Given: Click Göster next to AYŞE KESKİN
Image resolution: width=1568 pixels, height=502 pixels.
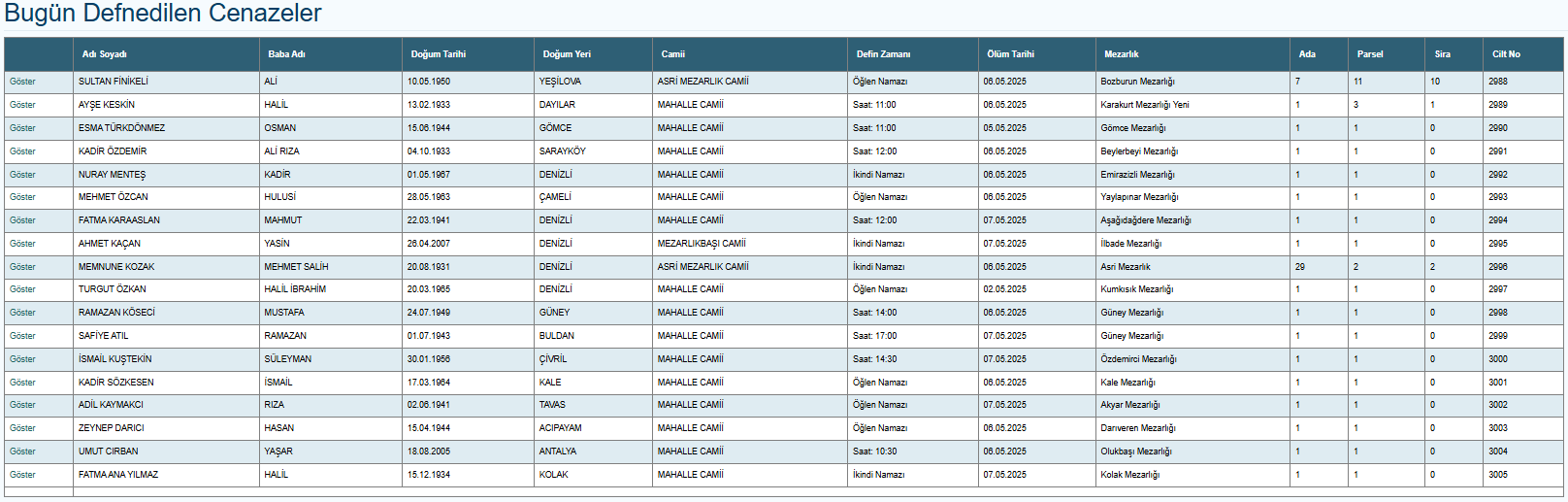Looking at the screenshot, I should (22, 105).
